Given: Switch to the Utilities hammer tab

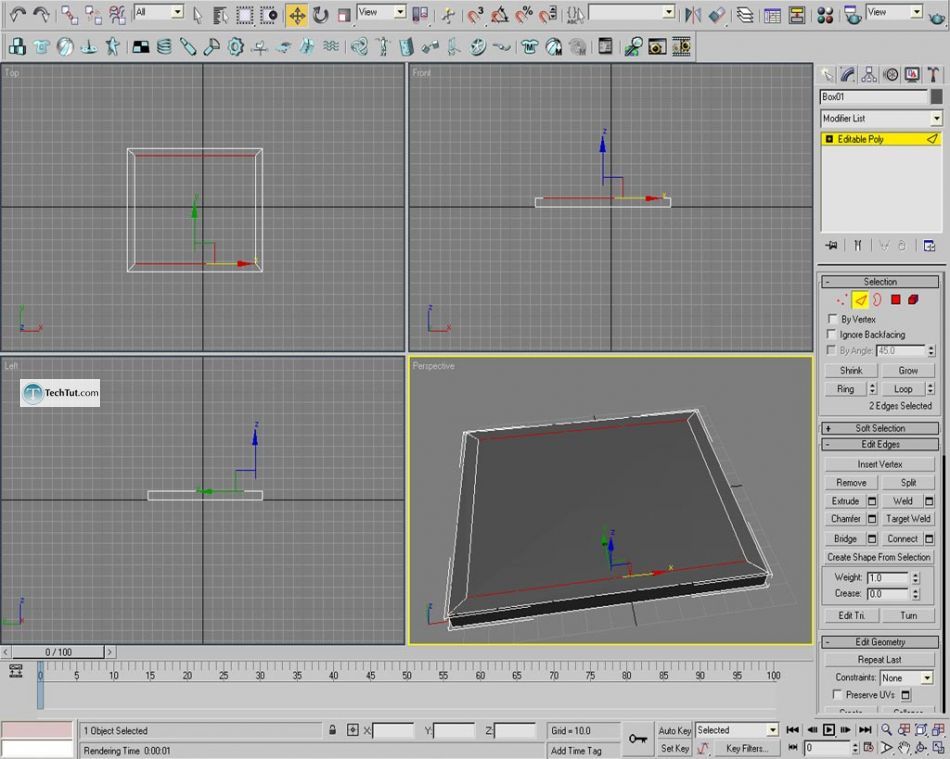Looking at the screenshot, I should tap(933, 75).
